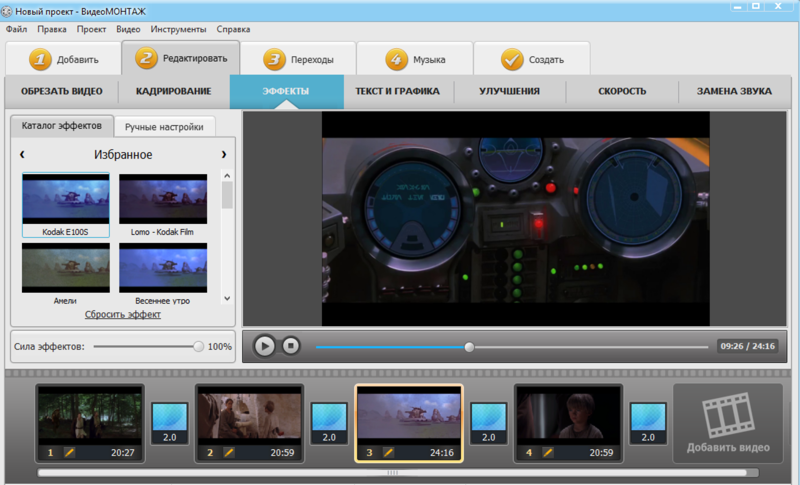Click the Сбросить эффект link
The width and height of the screenshot is (800, 485).
tap(122, 314)
